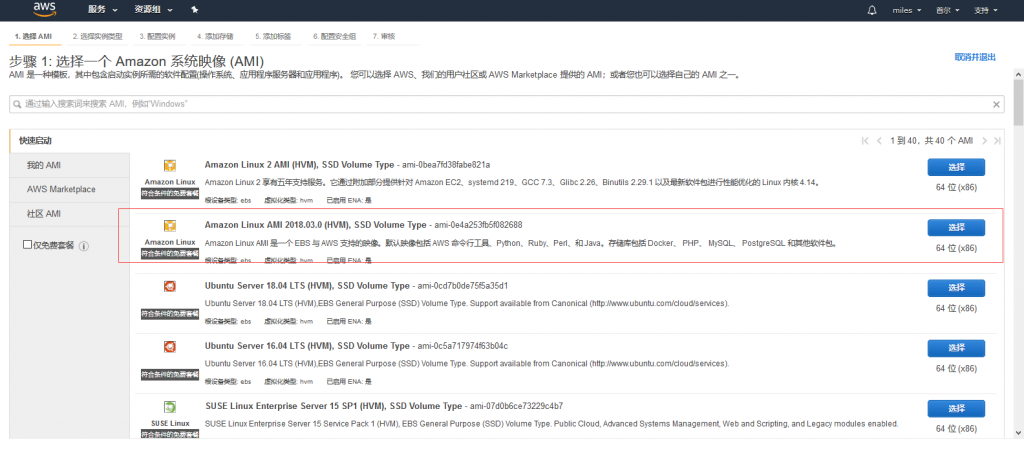Clear the AMI search field with X

coord(997,104)
